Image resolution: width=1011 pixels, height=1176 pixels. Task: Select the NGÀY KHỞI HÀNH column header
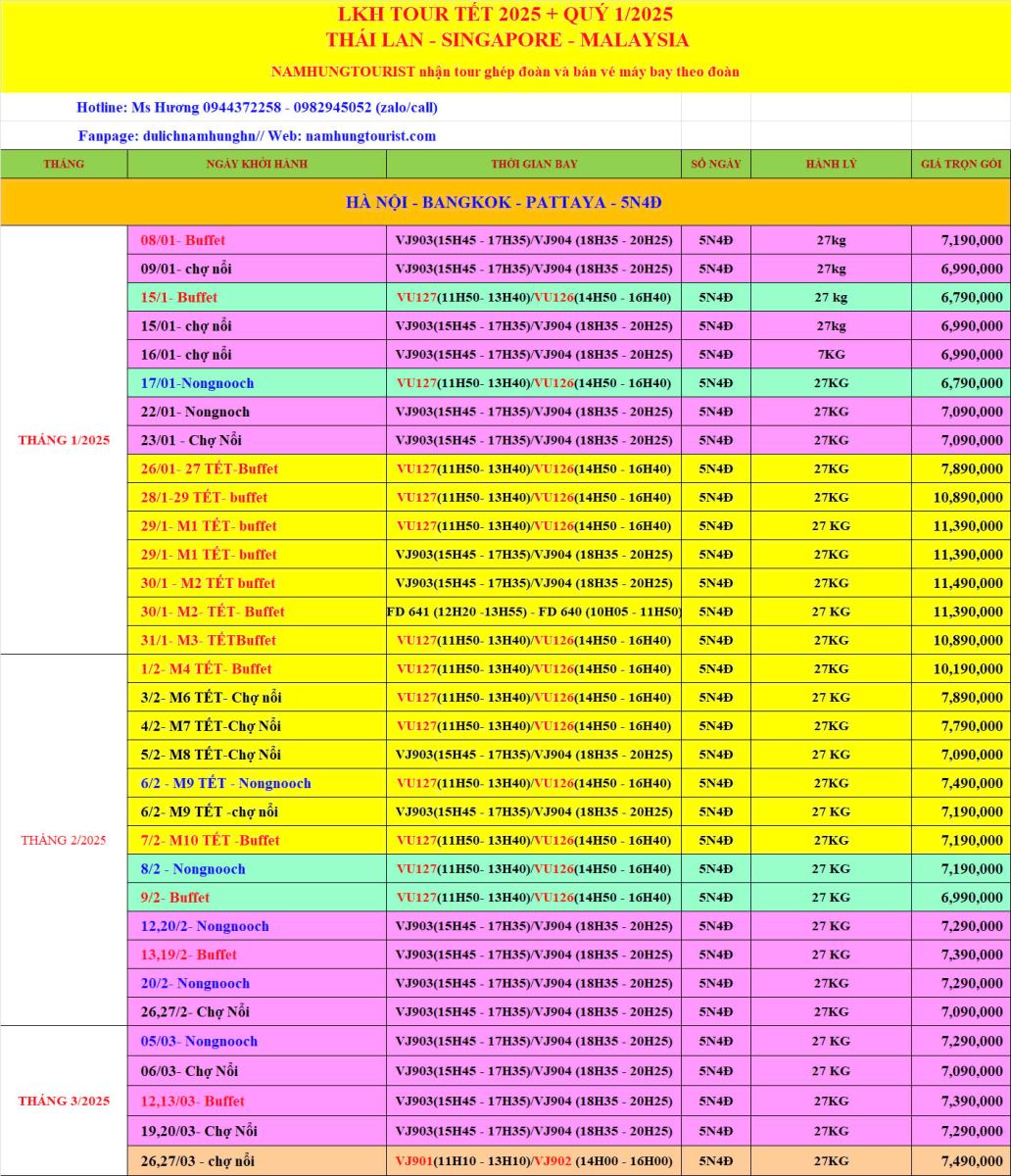point(257,164)
